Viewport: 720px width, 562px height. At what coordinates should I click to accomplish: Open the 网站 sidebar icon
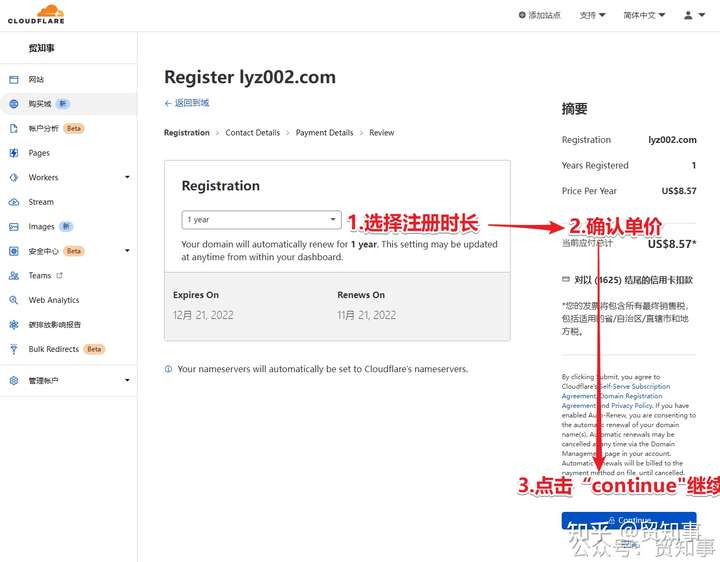coord(14,79)
